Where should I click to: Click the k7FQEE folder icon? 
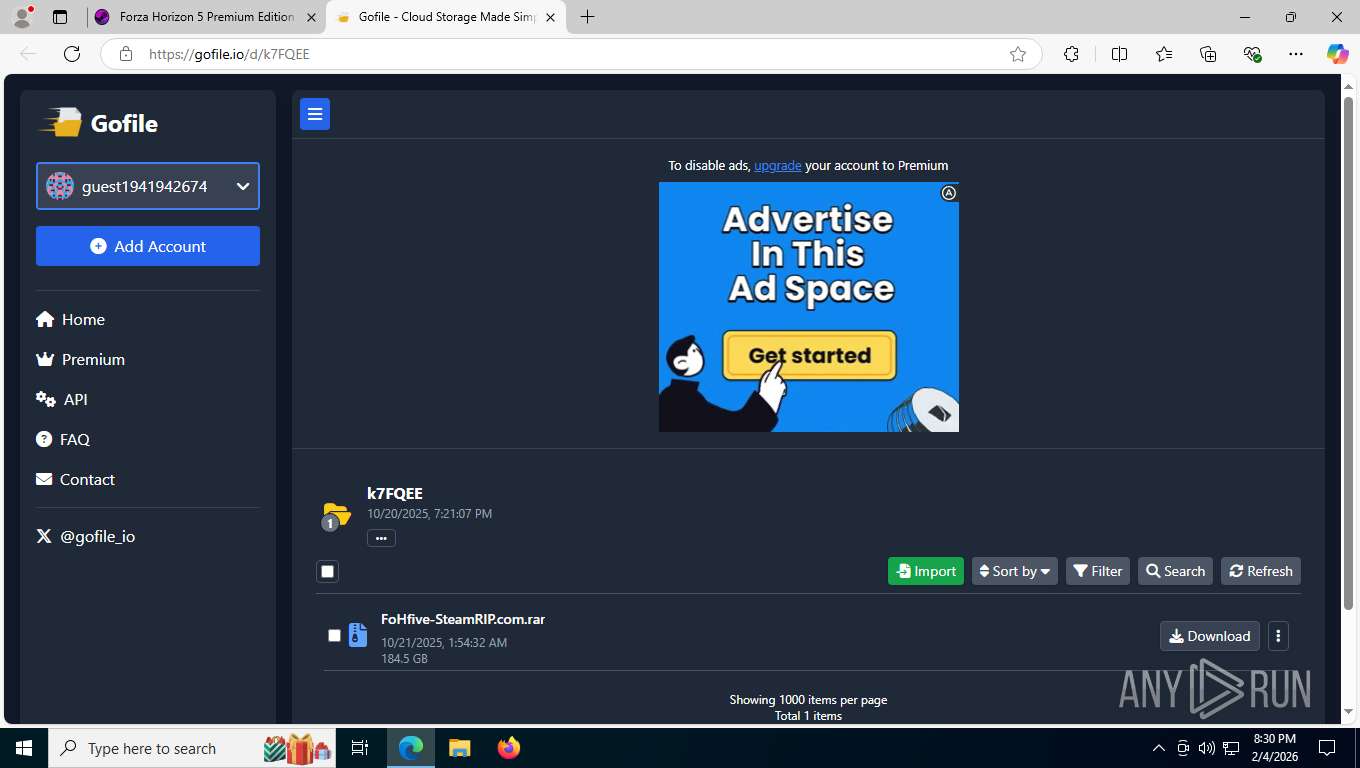(336, 515)
